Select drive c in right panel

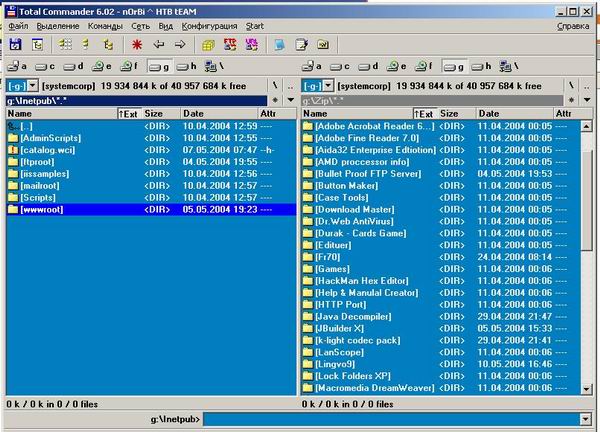pos(340,67)
